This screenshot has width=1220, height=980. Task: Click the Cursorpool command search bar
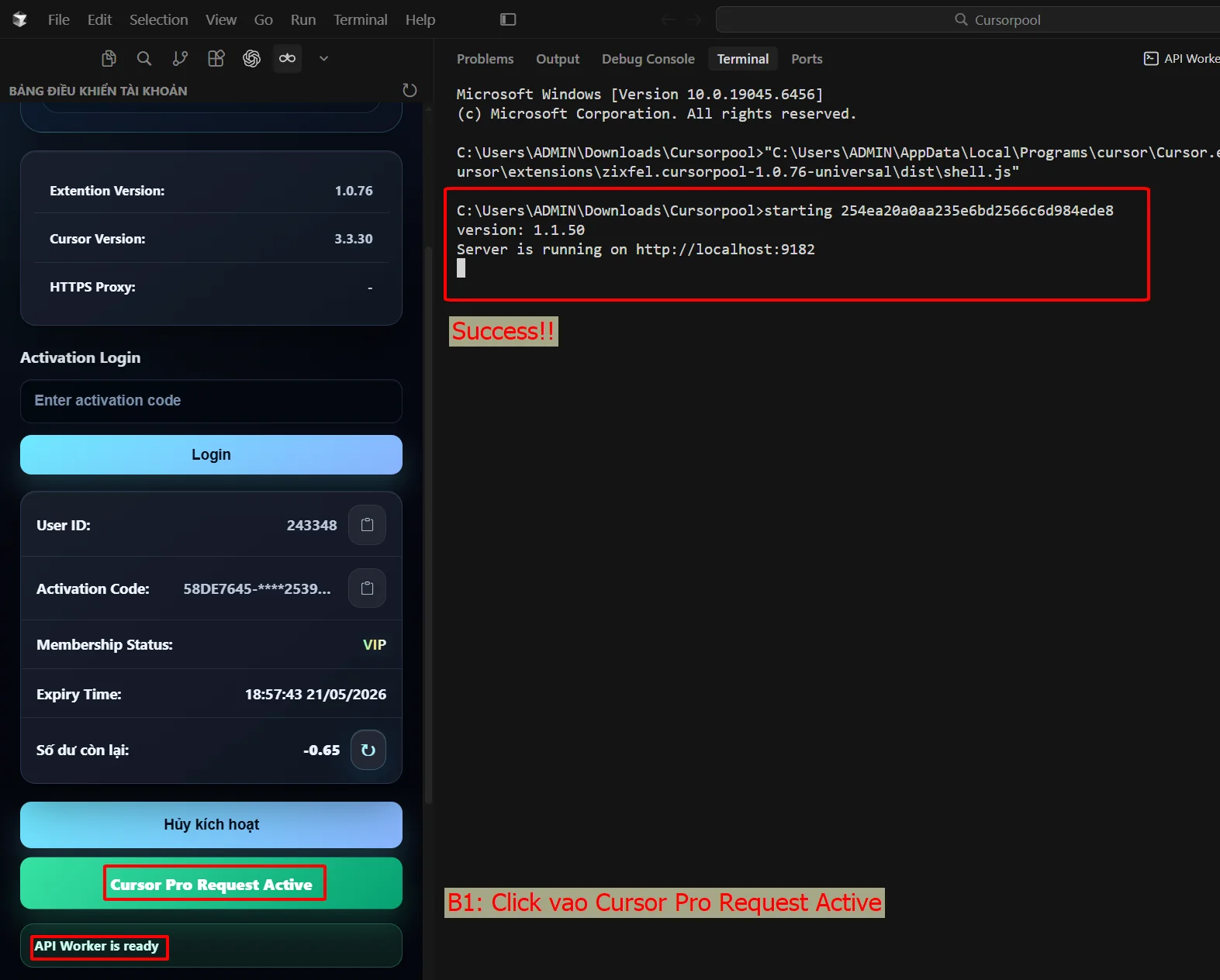pyautogui.click(x=968, y=19)
